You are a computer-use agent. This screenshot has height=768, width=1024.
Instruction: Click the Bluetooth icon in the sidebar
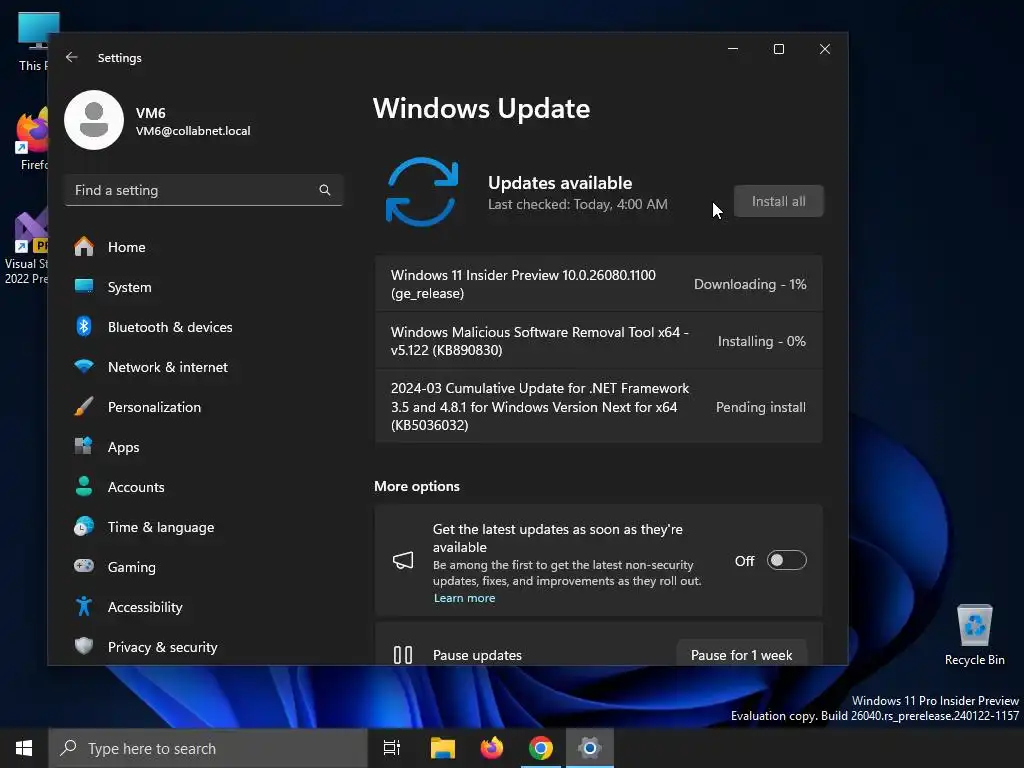(84, 327)
